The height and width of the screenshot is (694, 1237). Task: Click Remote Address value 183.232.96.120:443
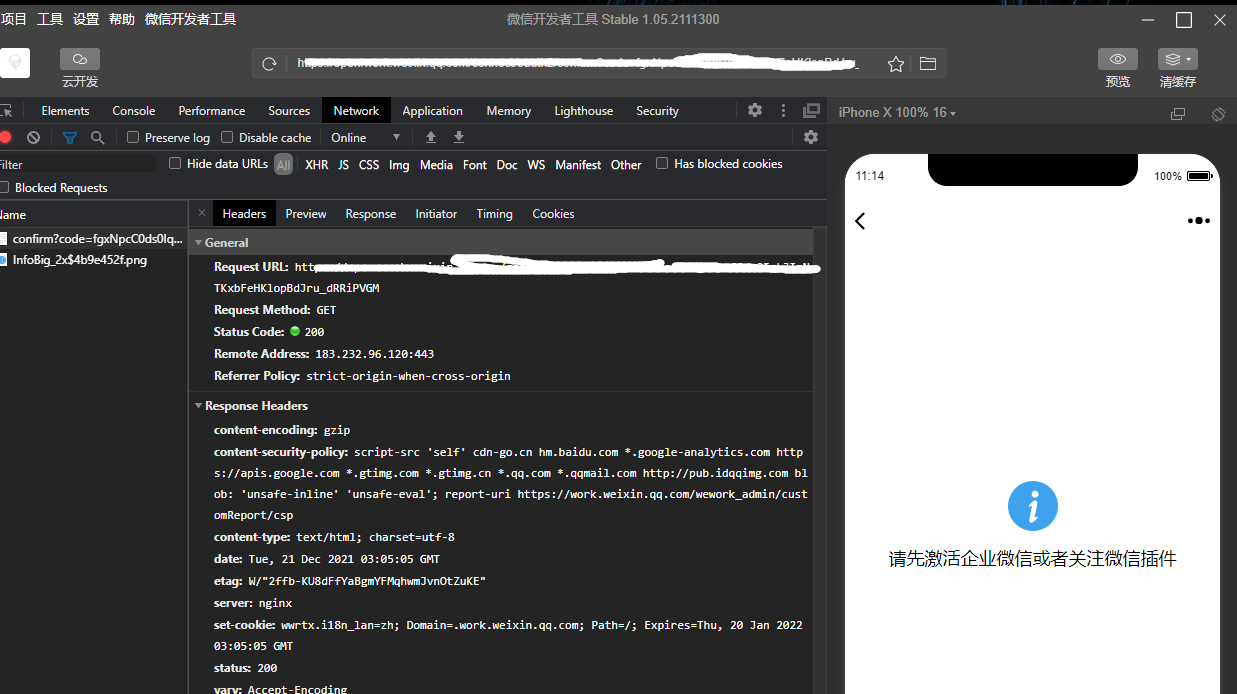374,354
